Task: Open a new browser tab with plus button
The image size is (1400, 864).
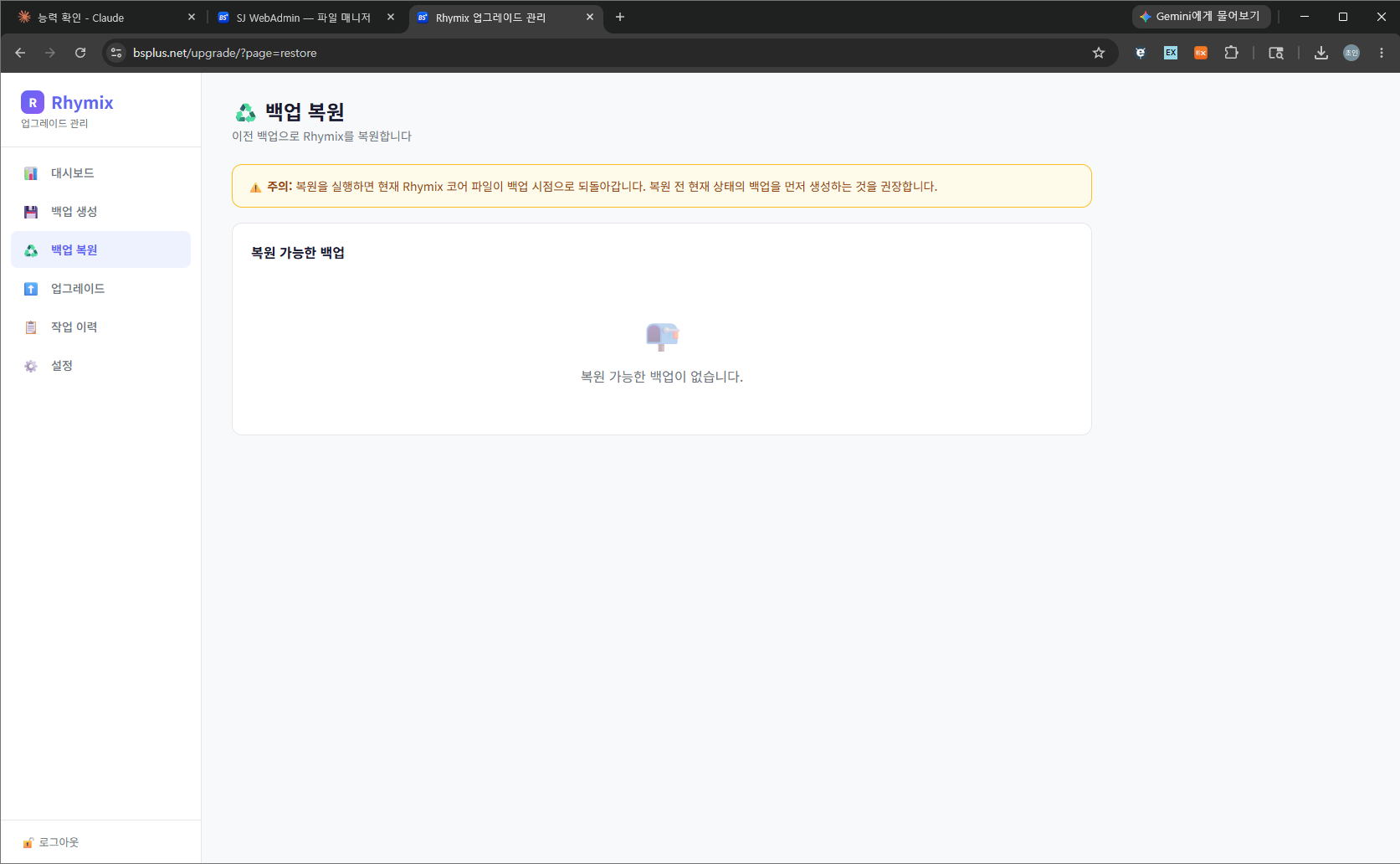Action: 620,17
